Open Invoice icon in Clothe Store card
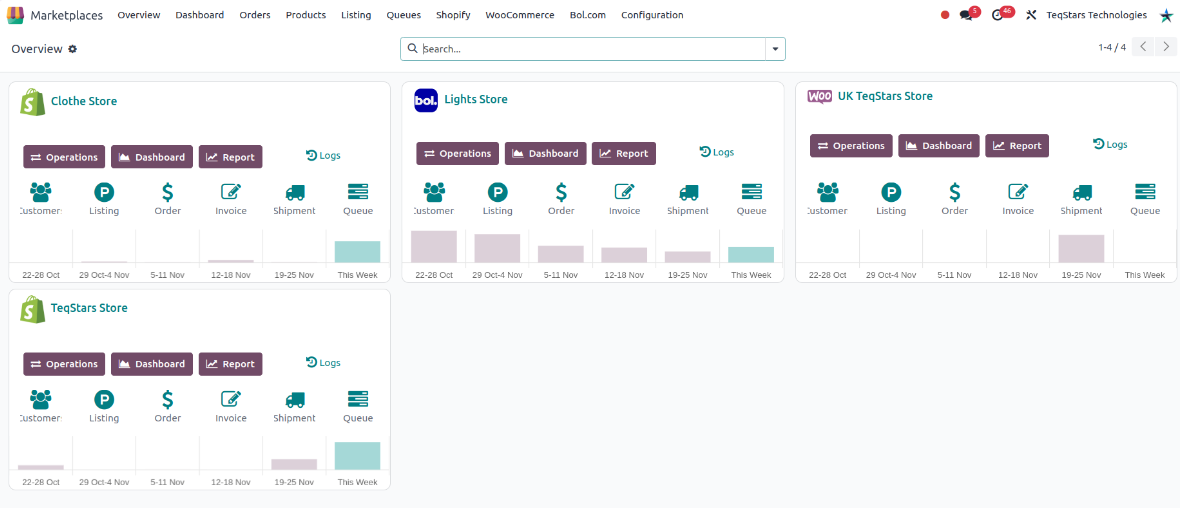 [x=231, y=191]
